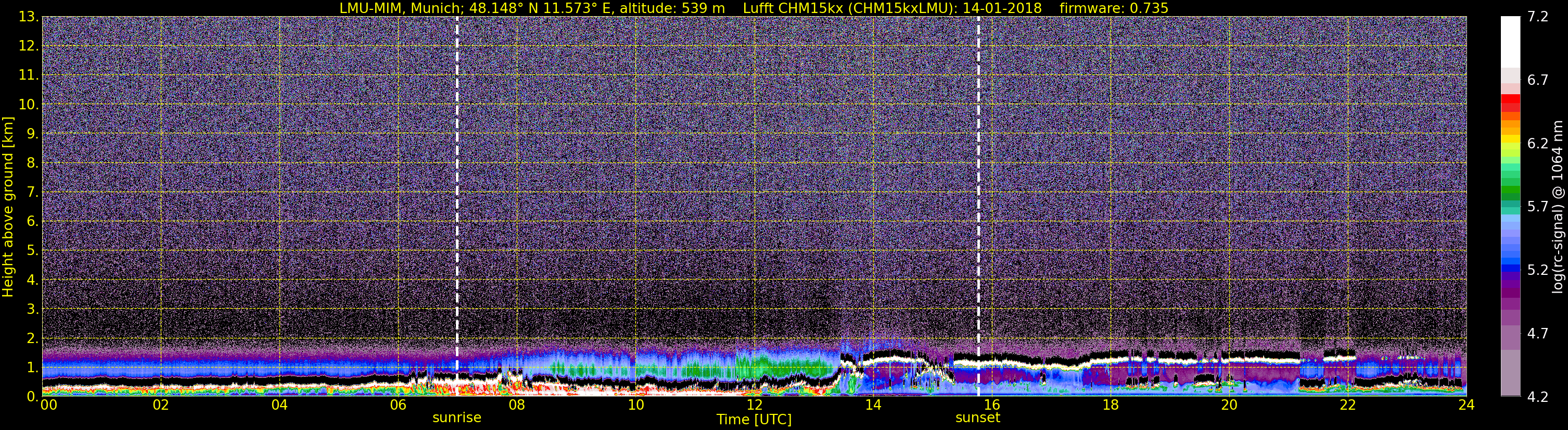Click the colorbar label '7.2'
Image resolution: width=1568 pixels, height=430 pixels.
pyautogui.click(x=1538, y=17)
